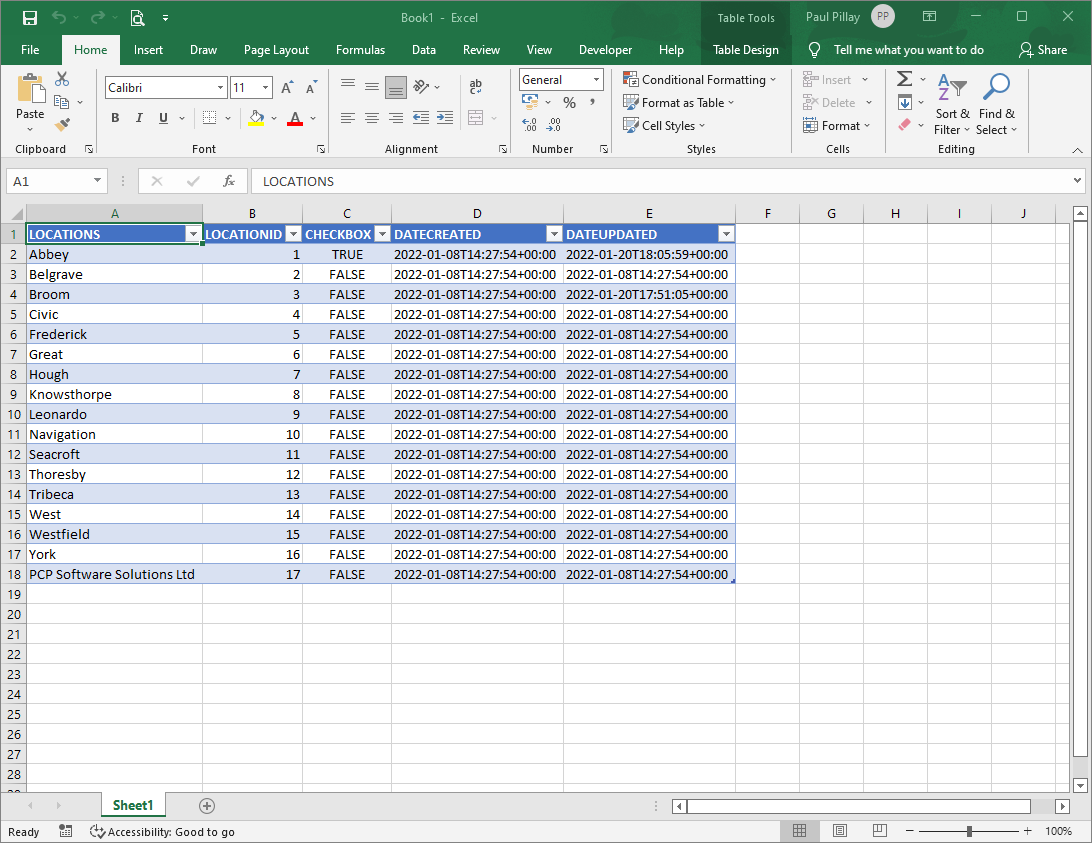Switch to the Formulas tab

click(x=360, y=50)
